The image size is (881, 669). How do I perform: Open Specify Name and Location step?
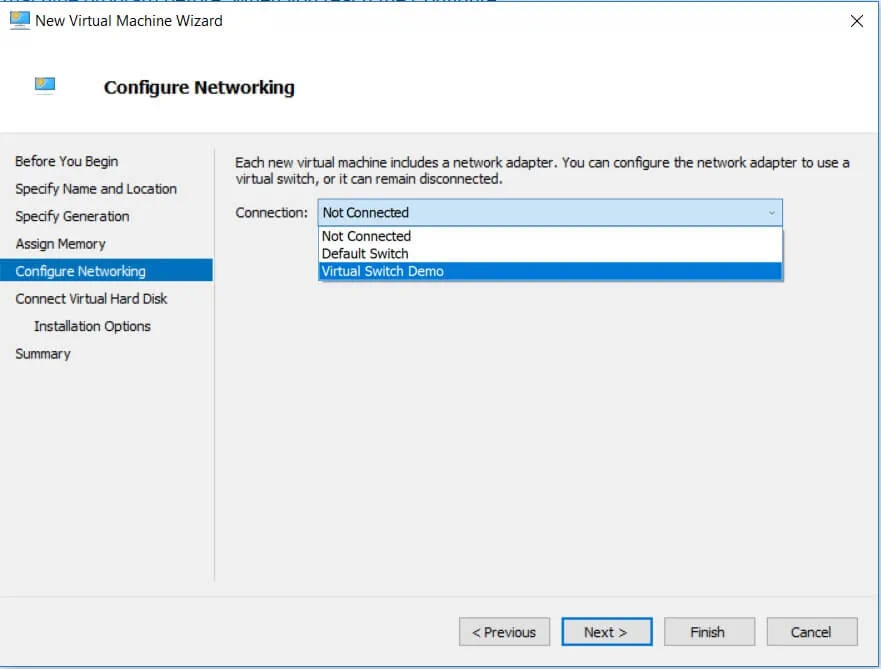click(96, 189)
